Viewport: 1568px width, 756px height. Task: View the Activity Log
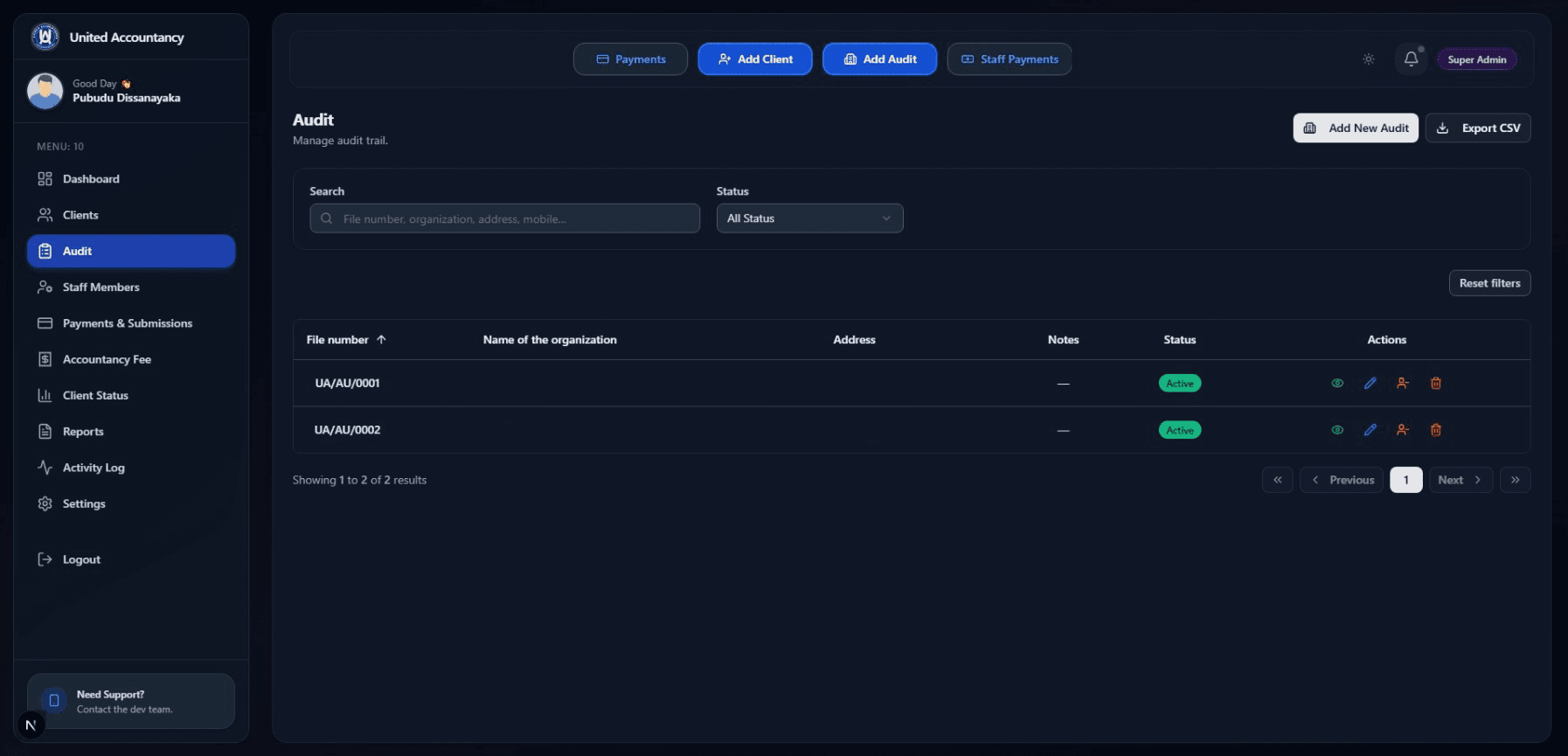click(x=131, y=468)
